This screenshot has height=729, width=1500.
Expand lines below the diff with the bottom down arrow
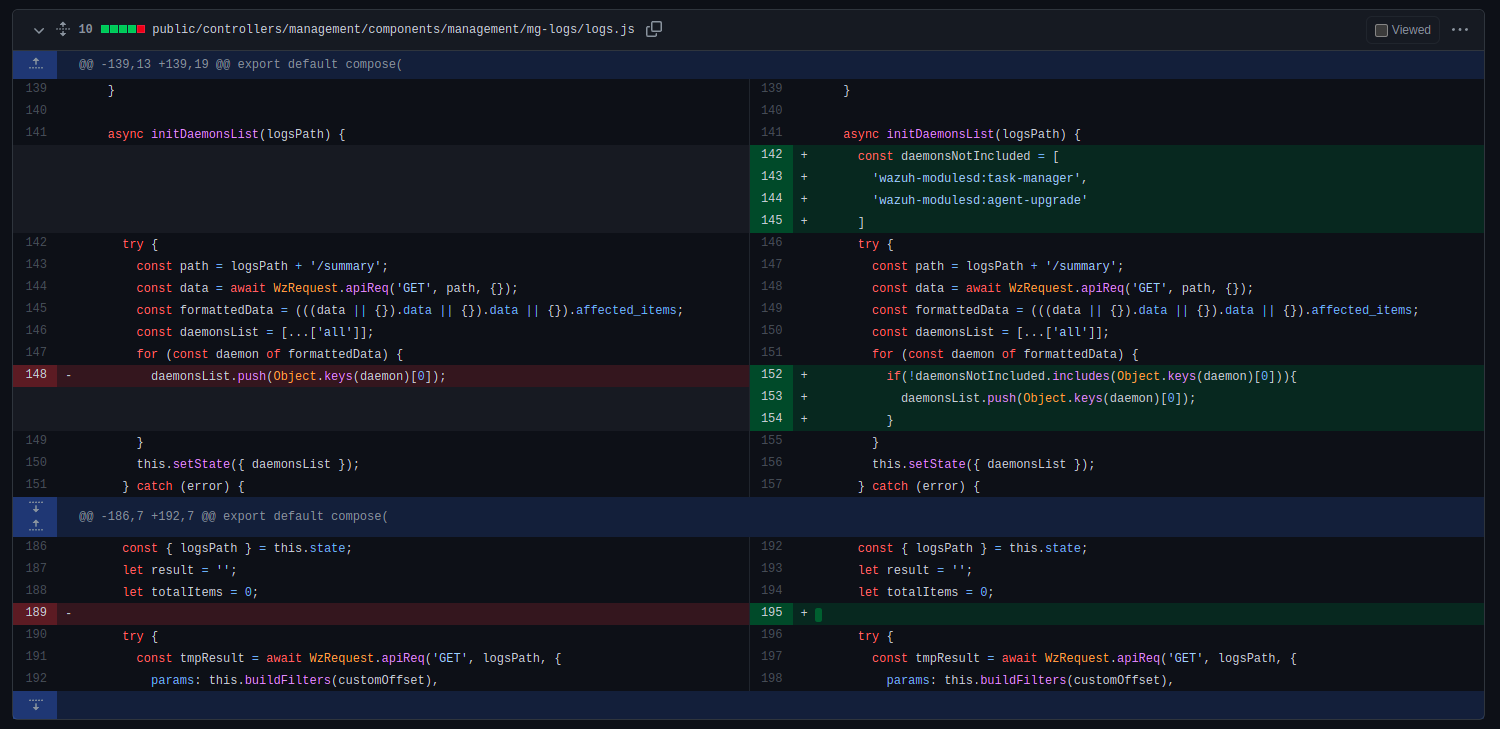pyautogui.click(x=35, y=705)
